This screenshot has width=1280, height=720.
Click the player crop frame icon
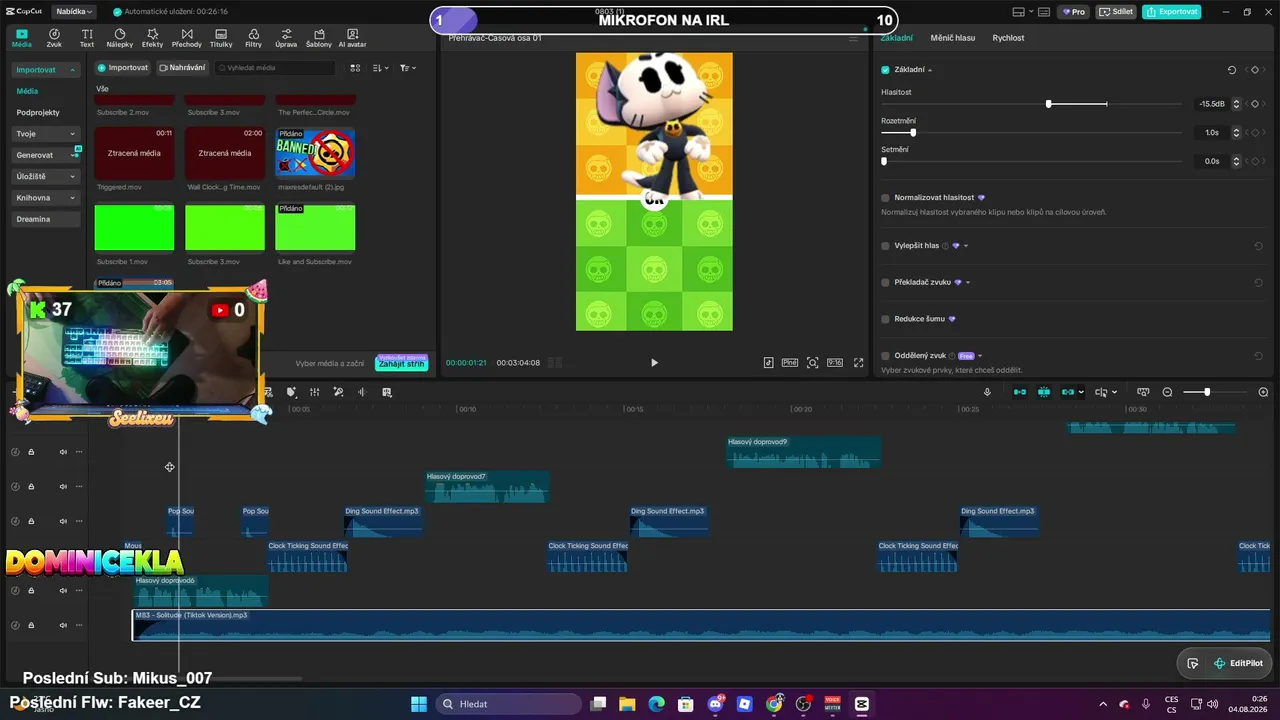pos(813,363)
